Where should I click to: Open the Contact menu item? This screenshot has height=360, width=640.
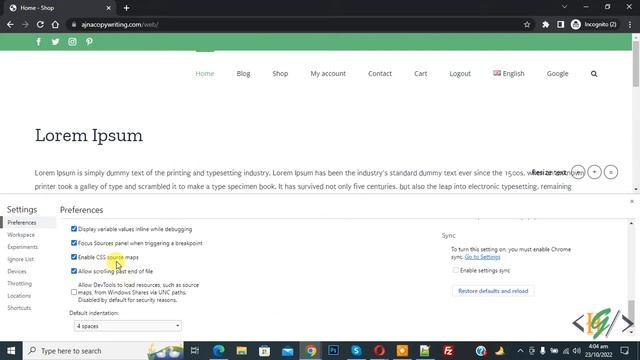click(x=380, y=73)
